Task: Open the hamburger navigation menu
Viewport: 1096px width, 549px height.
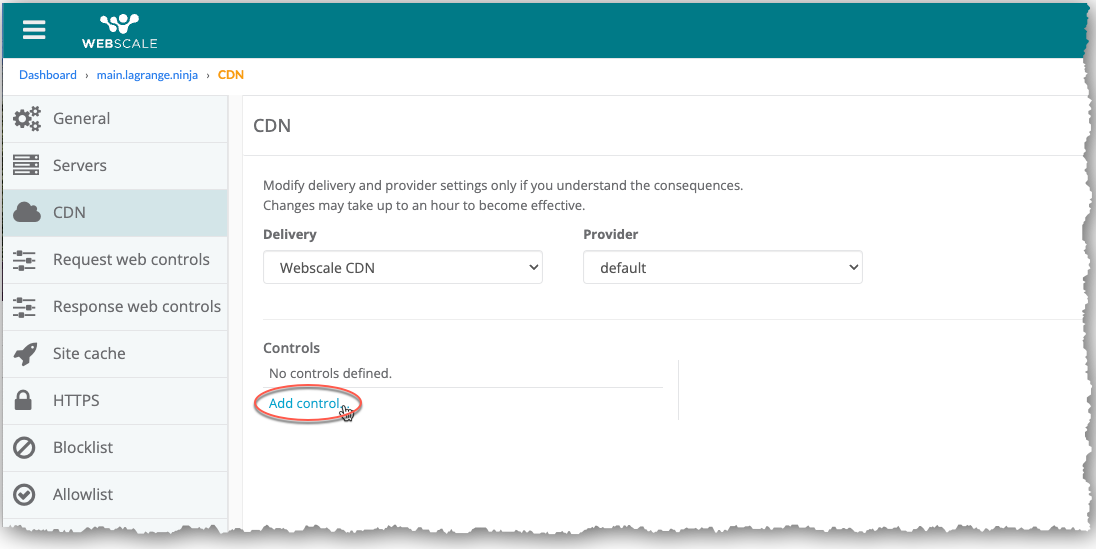Action: (x=34, y=29)
